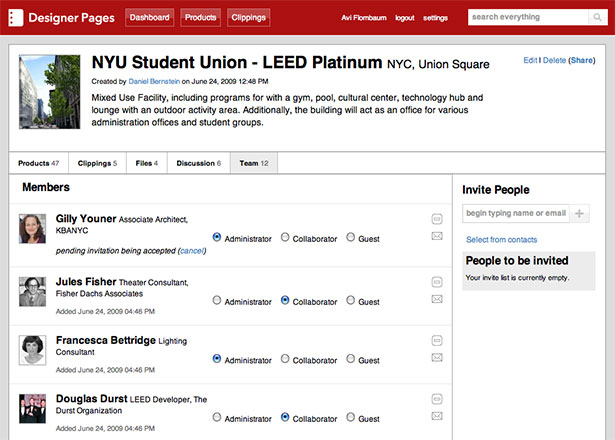The width and height of the screenshot is (615, 440).
Task: Click the Avi Flombaum user link
Action: point(364,18)
